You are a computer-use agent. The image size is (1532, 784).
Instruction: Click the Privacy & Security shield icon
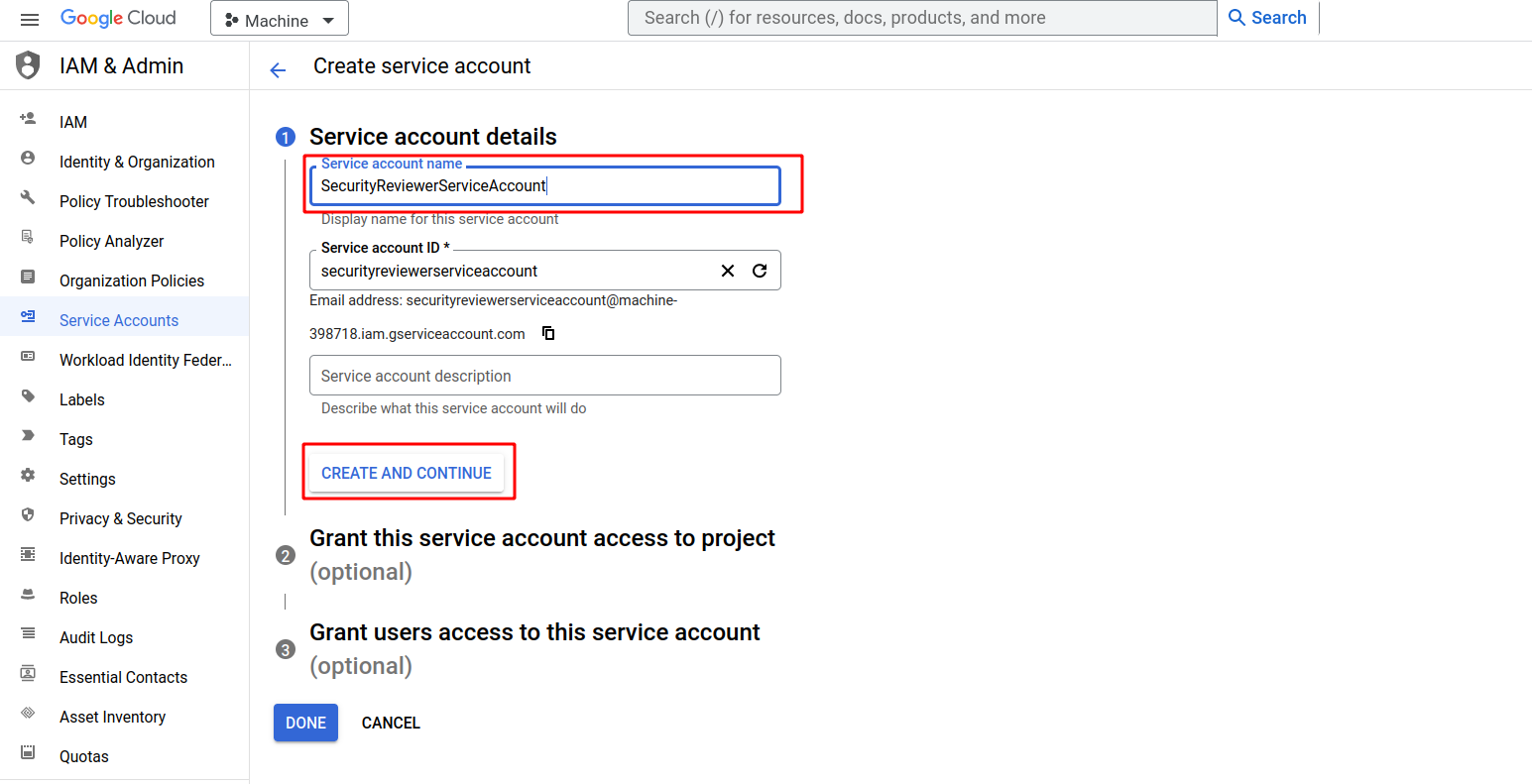pos(27,514)
